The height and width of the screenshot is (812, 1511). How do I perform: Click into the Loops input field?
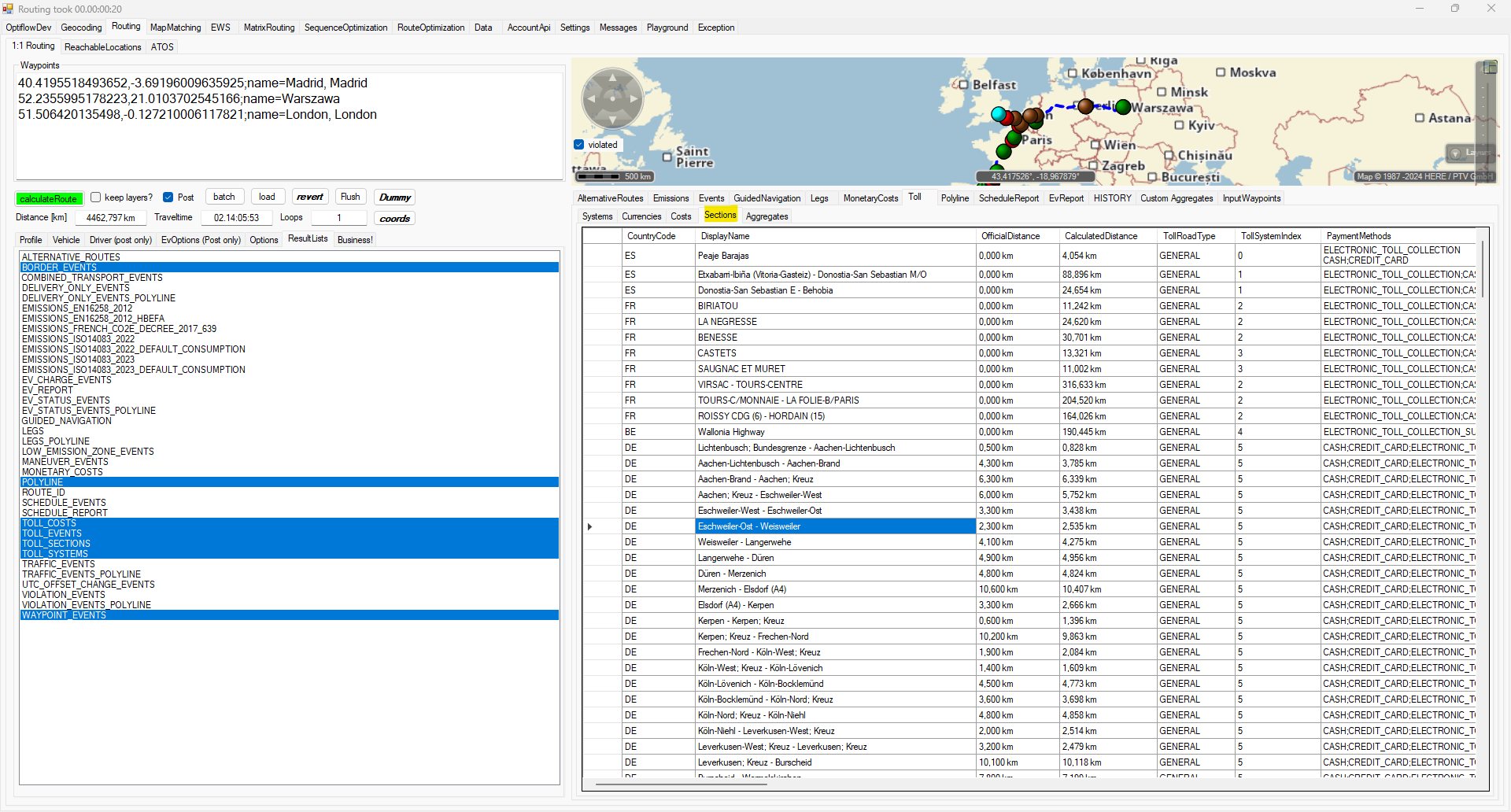click(339, 218)
